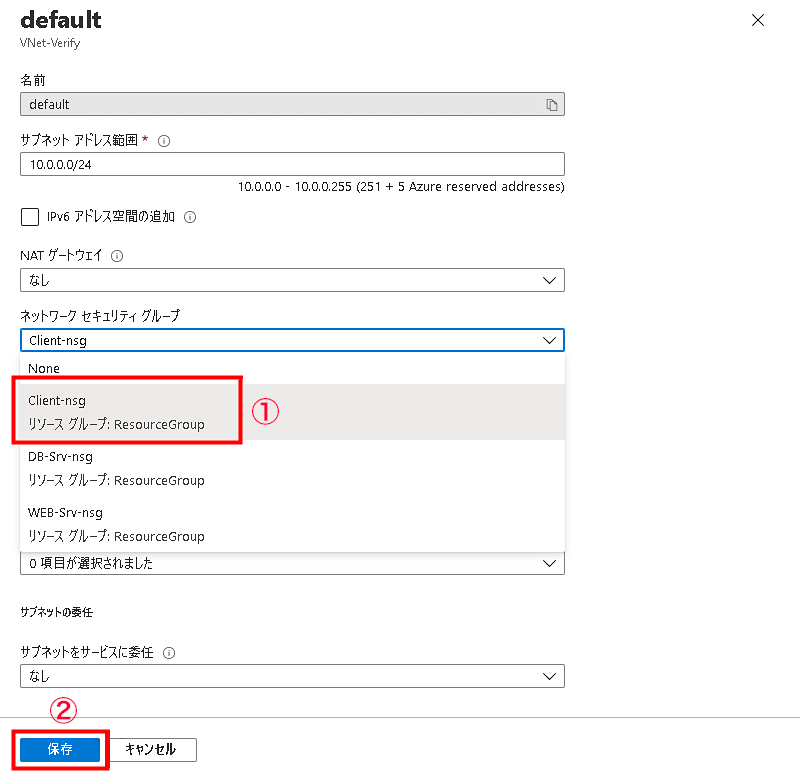The width and height of the screenshot is (800, 780).
Task: Collapse the network security group dropdown
Action: point(292,340)
